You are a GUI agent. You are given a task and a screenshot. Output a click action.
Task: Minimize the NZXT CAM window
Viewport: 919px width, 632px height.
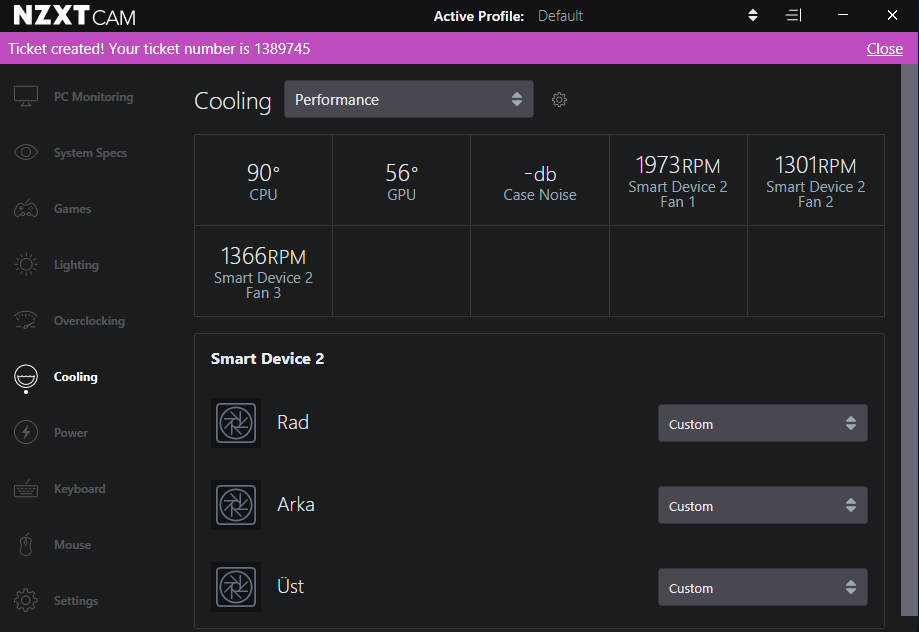(843, 15)
